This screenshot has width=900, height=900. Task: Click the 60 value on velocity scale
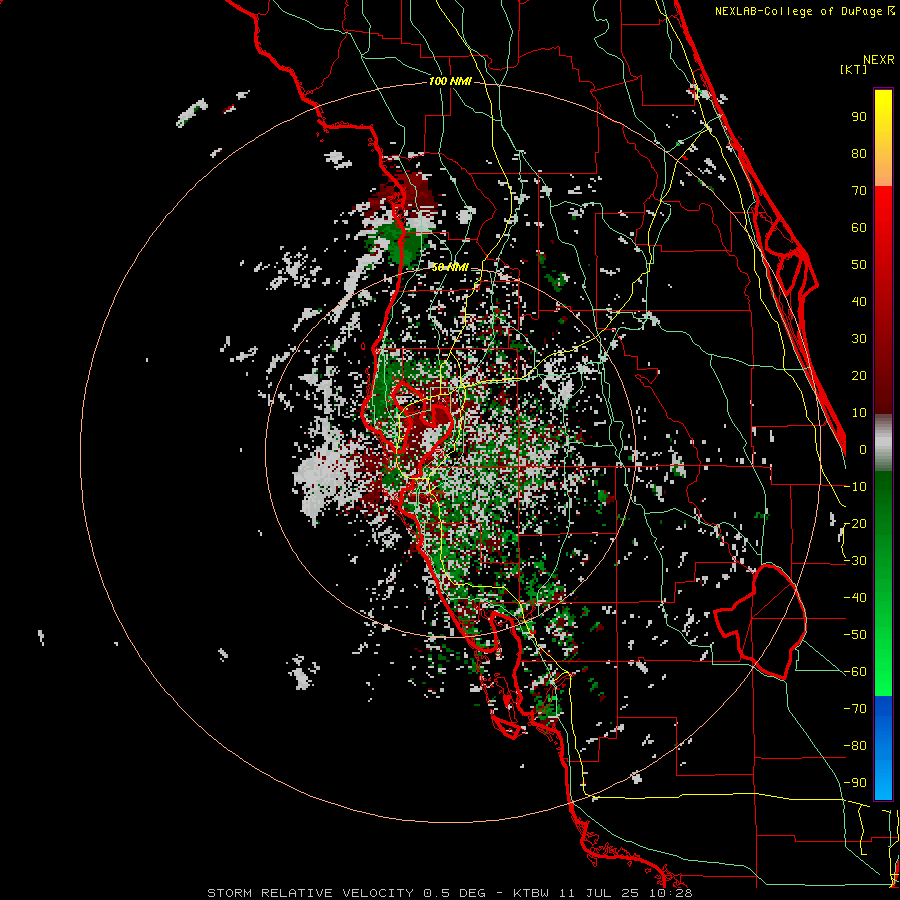point(859,227)
